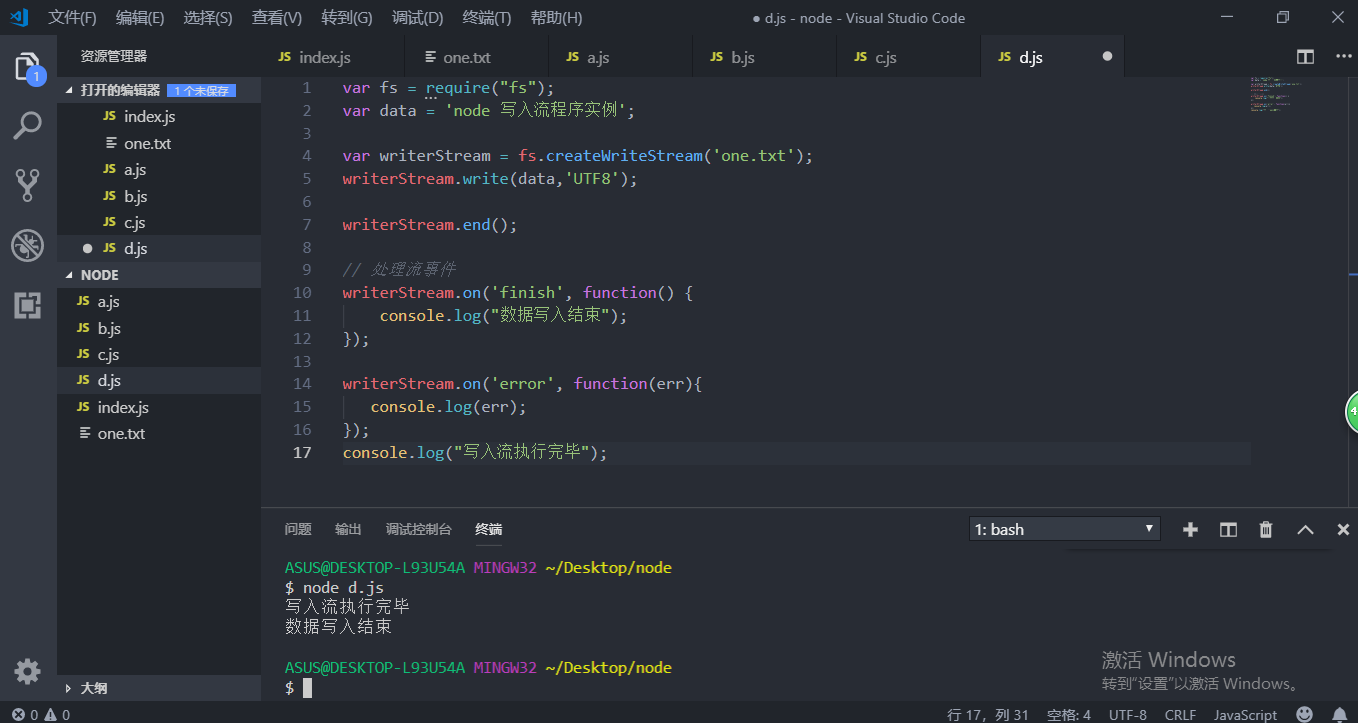Viewport: 1358px width, 723px height.
Task: Open index.js in open editors list
Action: (159, 117)
